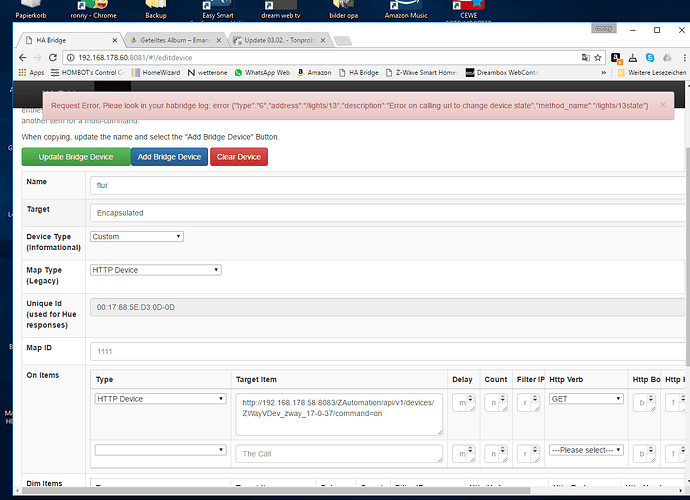Click into the Name field containing flur
690x500 pixels.
(389, 185)
